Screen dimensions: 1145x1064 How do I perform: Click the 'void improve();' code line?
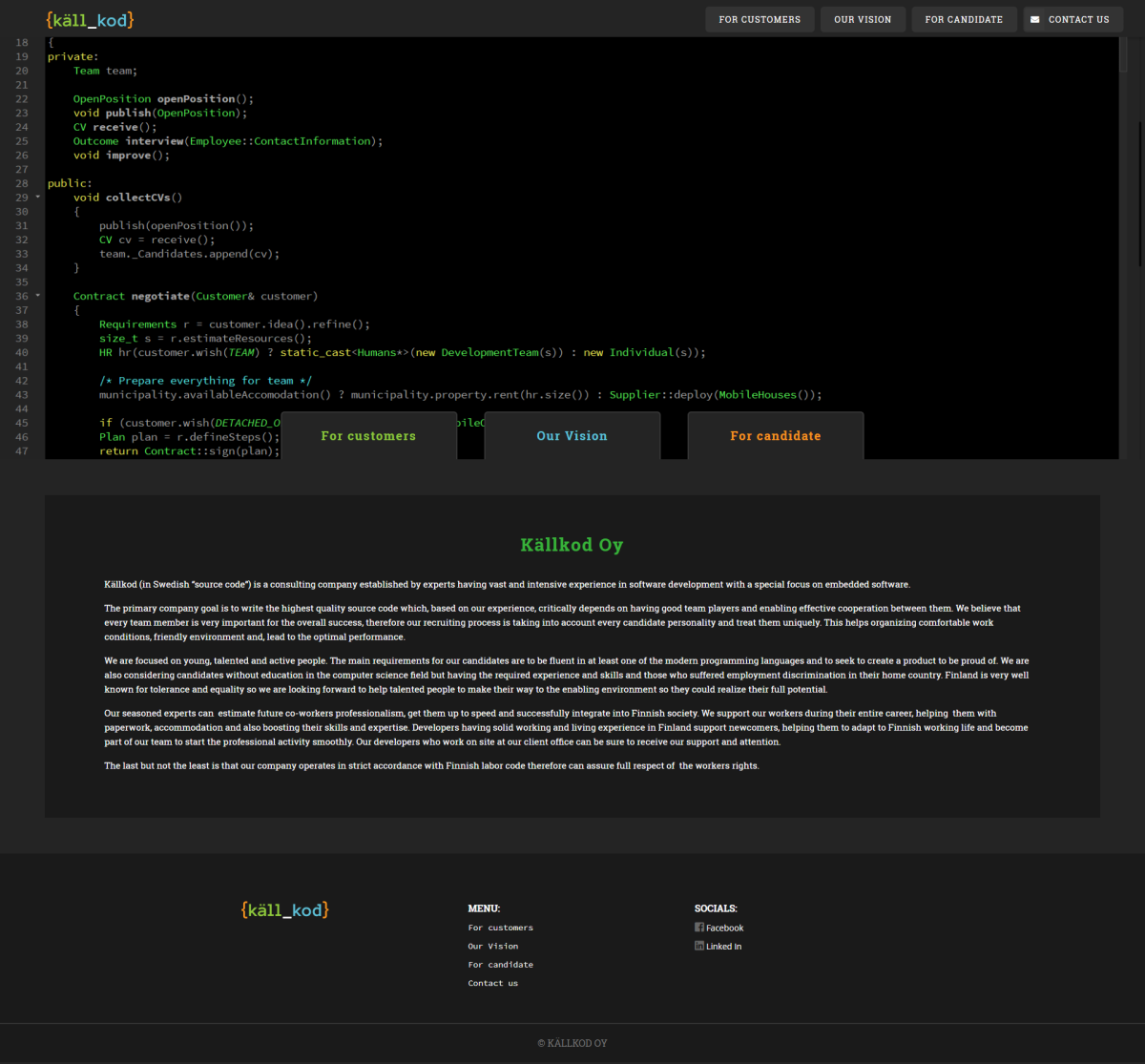point(121,156)
